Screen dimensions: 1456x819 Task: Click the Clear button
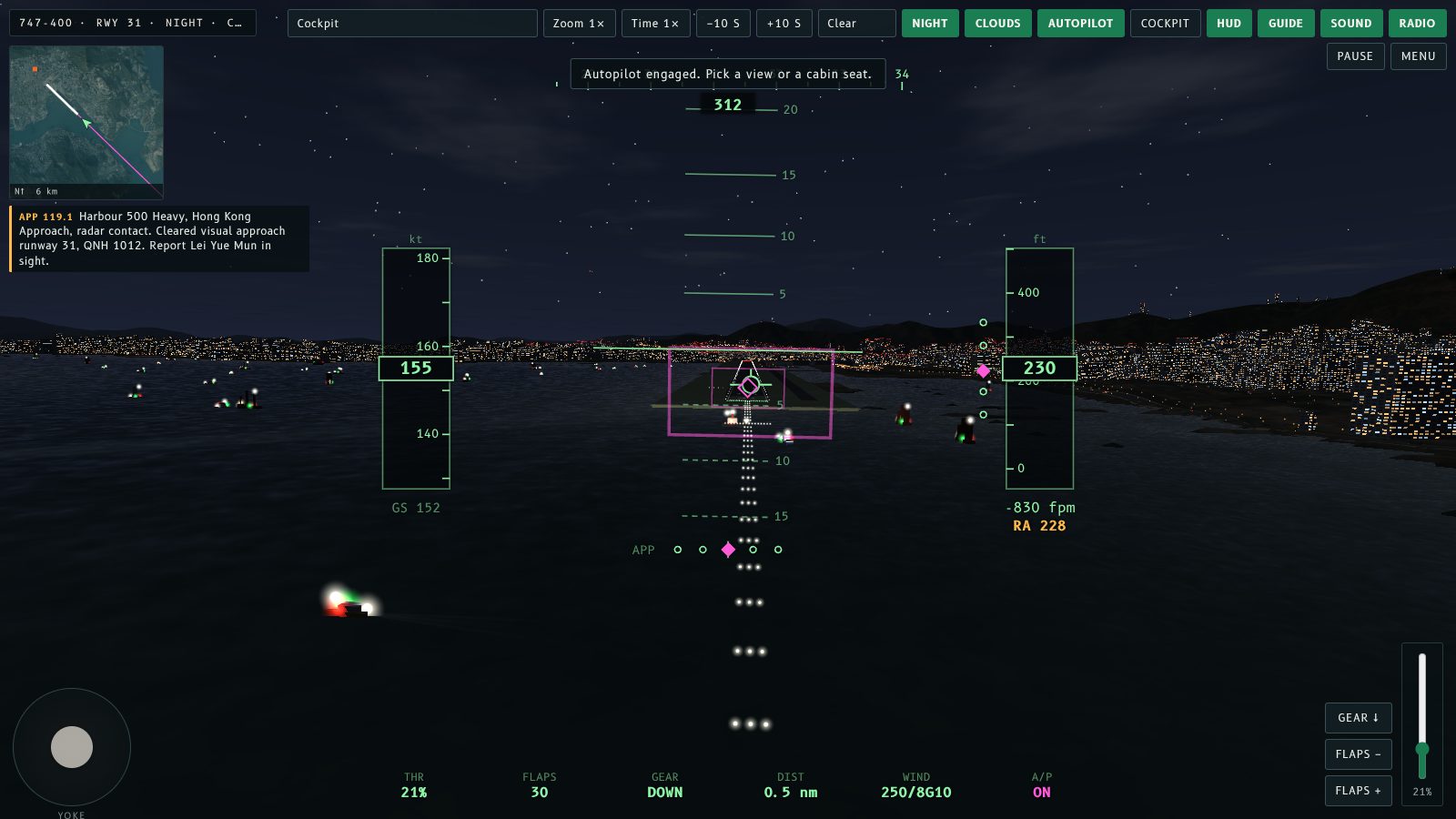tap(857, 24)
